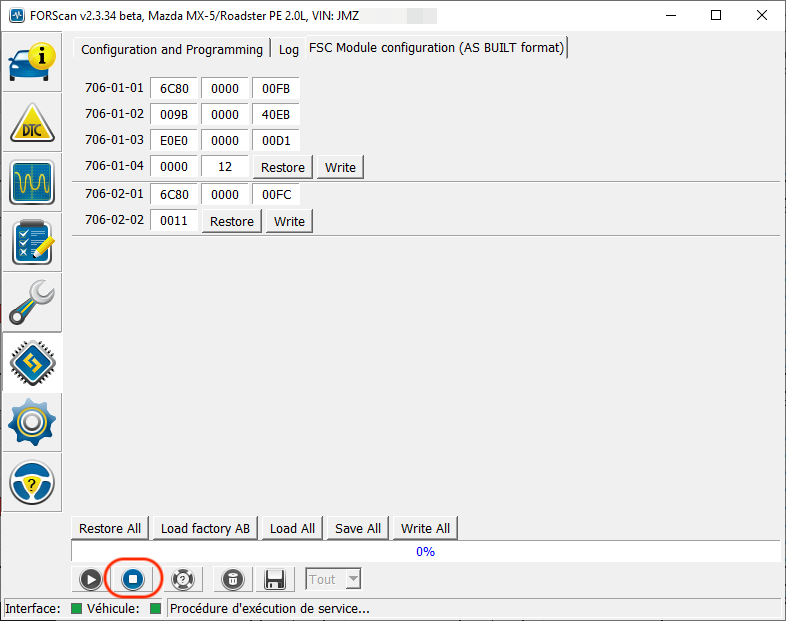Open the oscilloscope dashboard section
The image size is (786, 621).
(x=32, y=182)
